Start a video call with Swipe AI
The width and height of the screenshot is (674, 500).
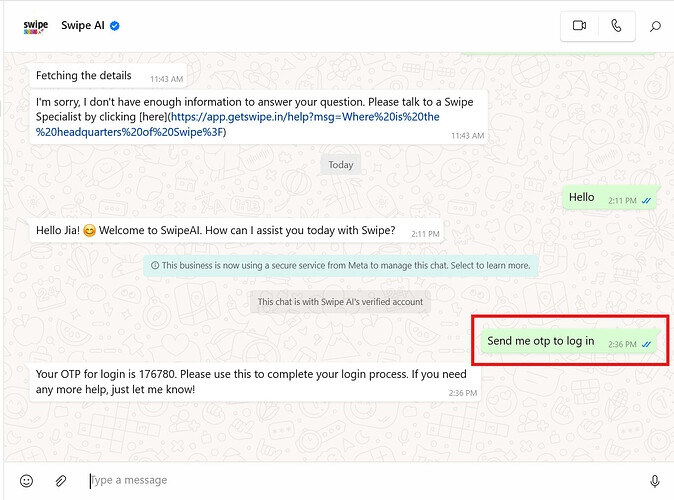tap(579, 26)
